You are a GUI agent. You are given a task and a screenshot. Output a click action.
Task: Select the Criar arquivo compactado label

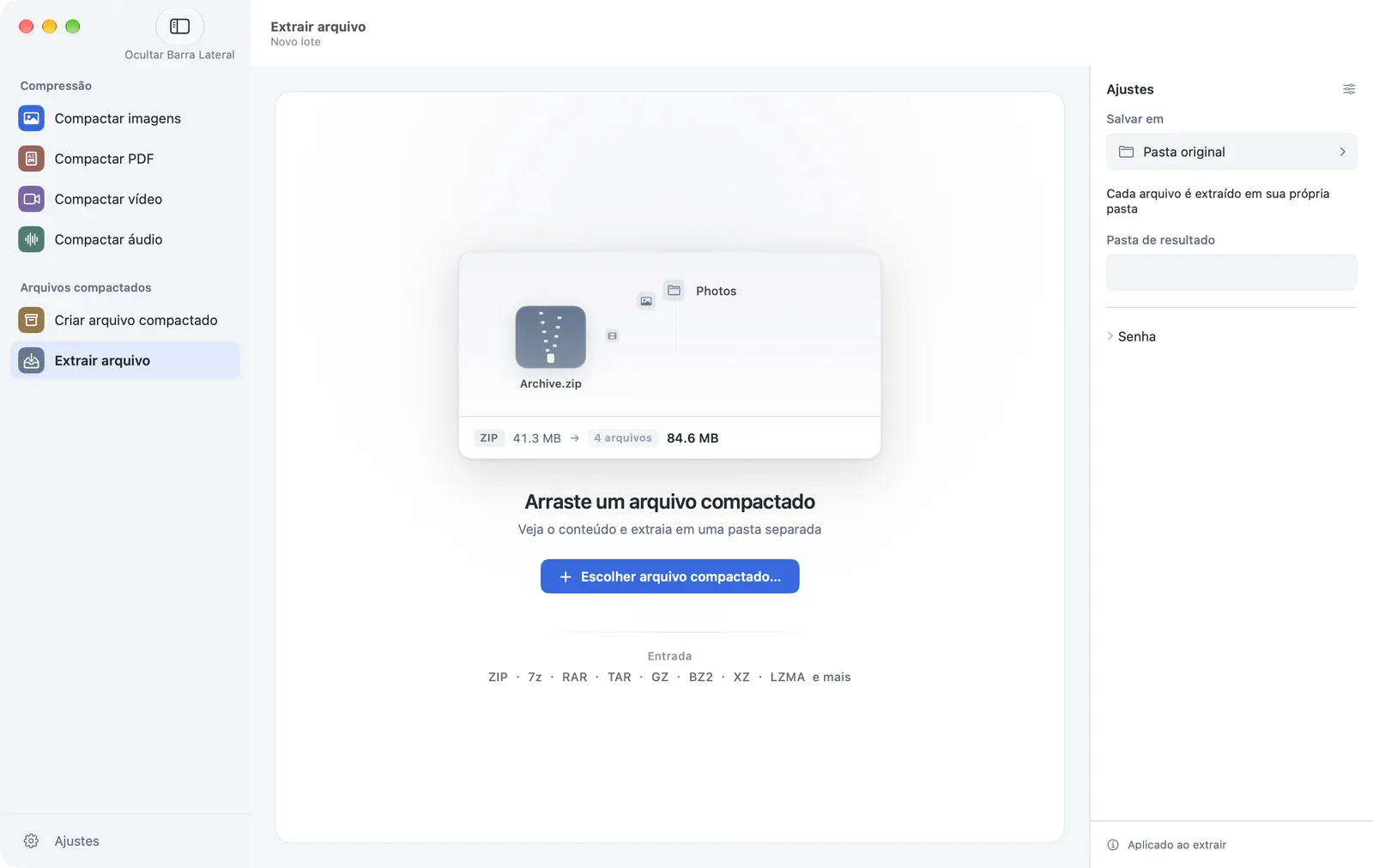(136, 320)
